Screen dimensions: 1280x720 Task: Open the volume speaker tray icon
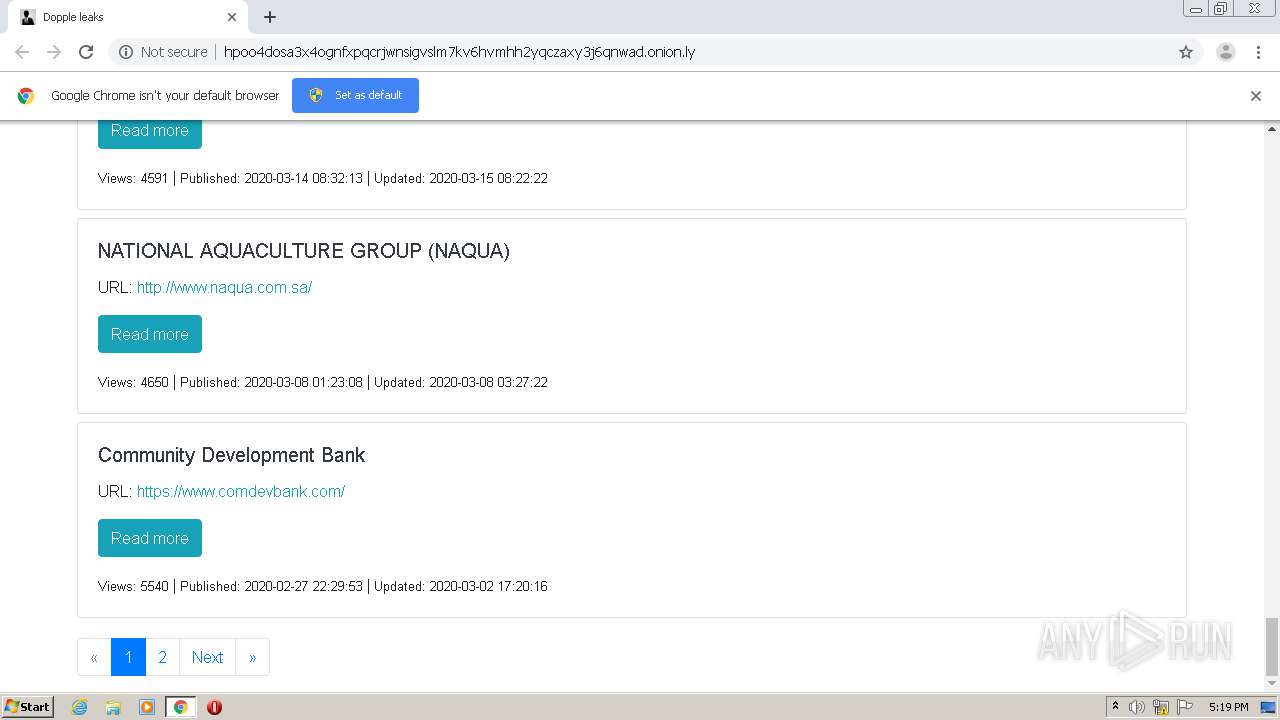[1137, 707]
